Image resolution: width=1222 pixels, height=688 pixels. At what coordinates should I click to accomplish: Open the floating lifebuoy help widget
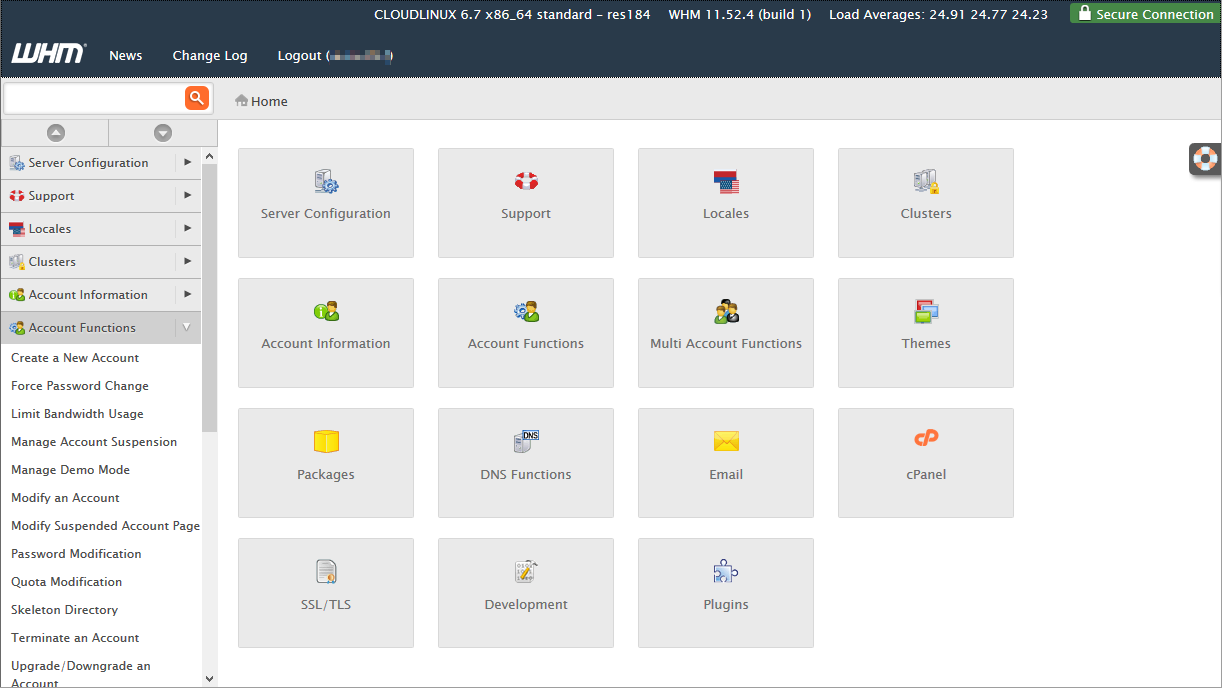tap(1205, 158)
